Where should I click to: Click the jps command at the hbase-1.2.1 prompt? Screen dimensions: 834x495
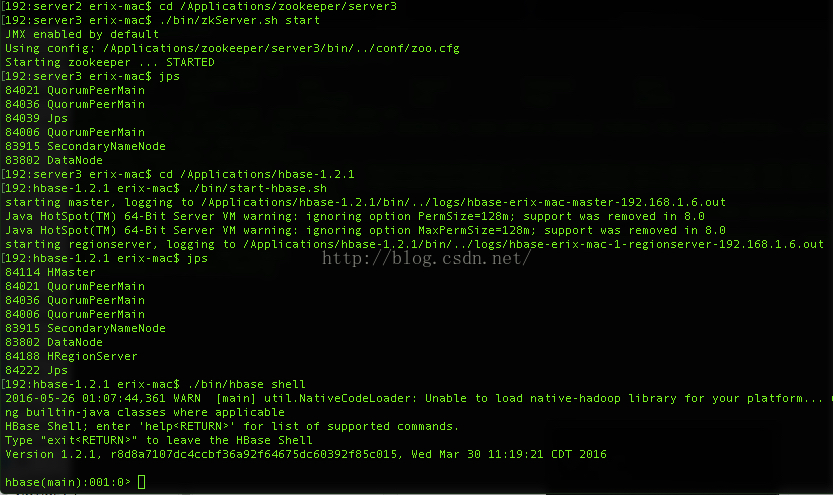[x=197, y=258]
